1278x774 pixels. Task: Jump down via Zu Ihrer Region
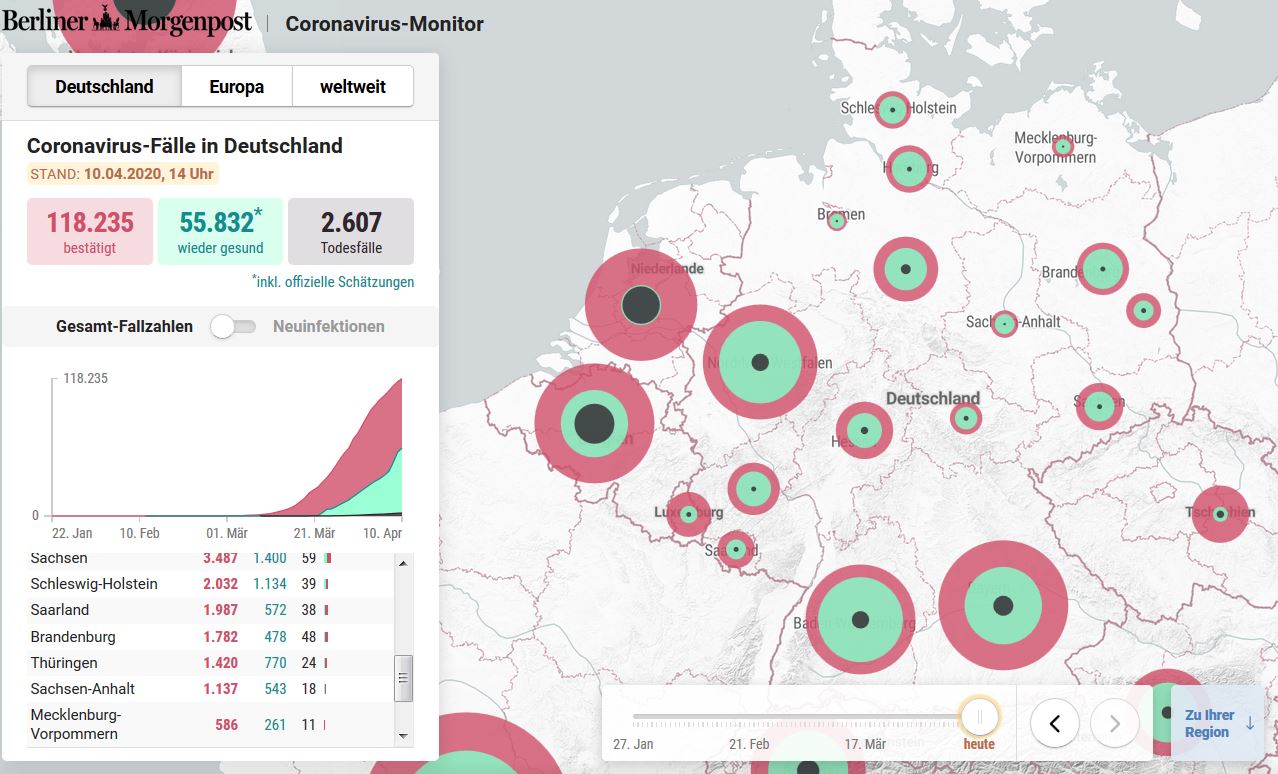1217,724
